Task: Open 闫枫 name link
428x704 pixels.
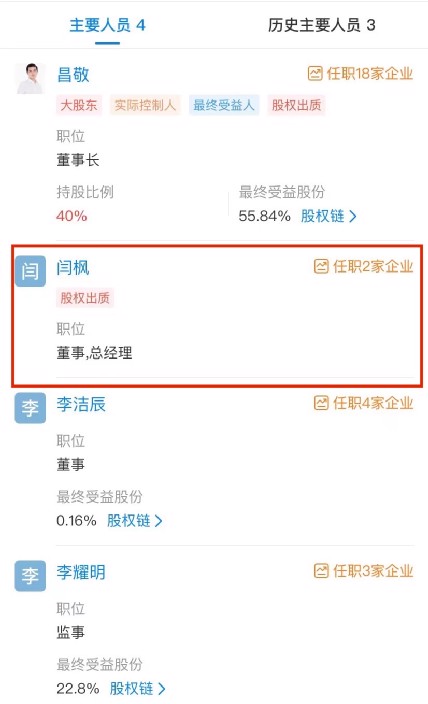Action: pos(73,268)
